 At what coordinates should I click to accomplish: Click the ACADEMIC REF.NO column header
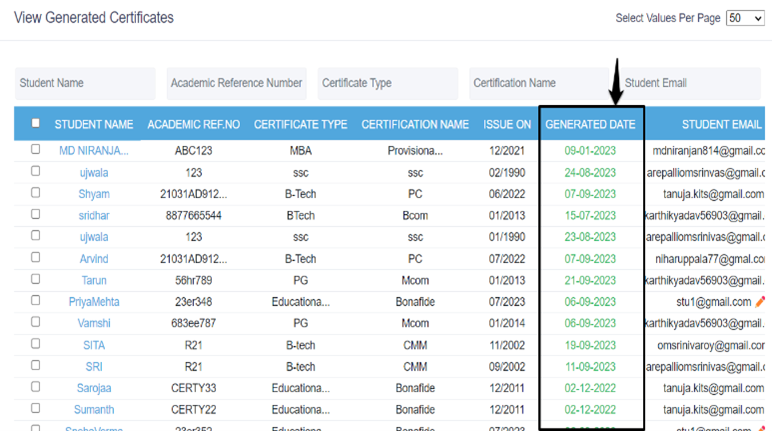tap(194, 125)
